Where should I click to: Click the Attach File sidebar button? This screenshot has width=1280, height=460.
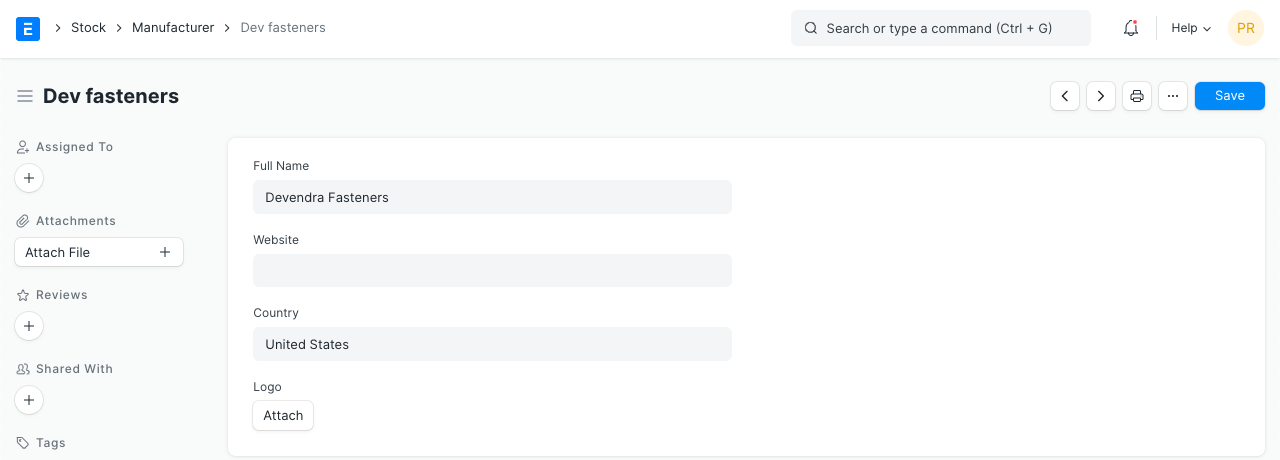pos(98,252)
